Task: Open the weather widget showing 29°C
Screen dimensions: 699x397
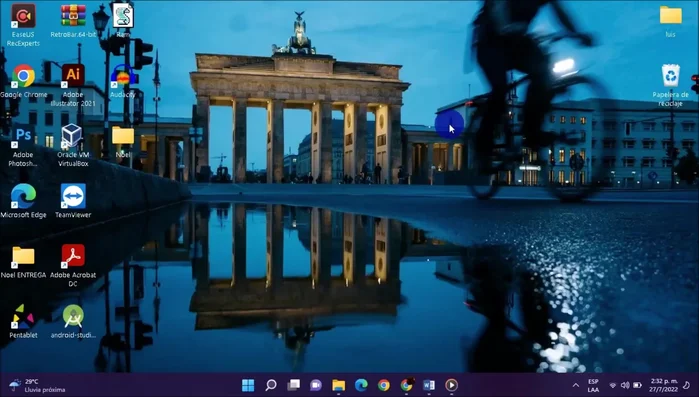Action: point(37,385)
